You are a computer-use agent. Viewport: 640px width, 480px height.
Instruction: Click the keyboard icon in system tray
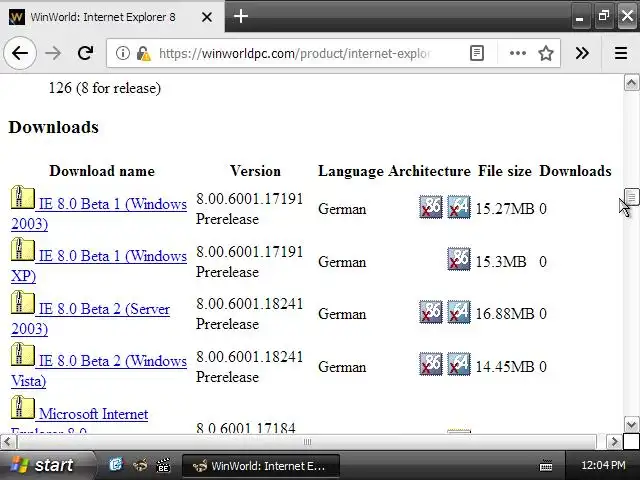pyautogui.click(x=546, y=465)
